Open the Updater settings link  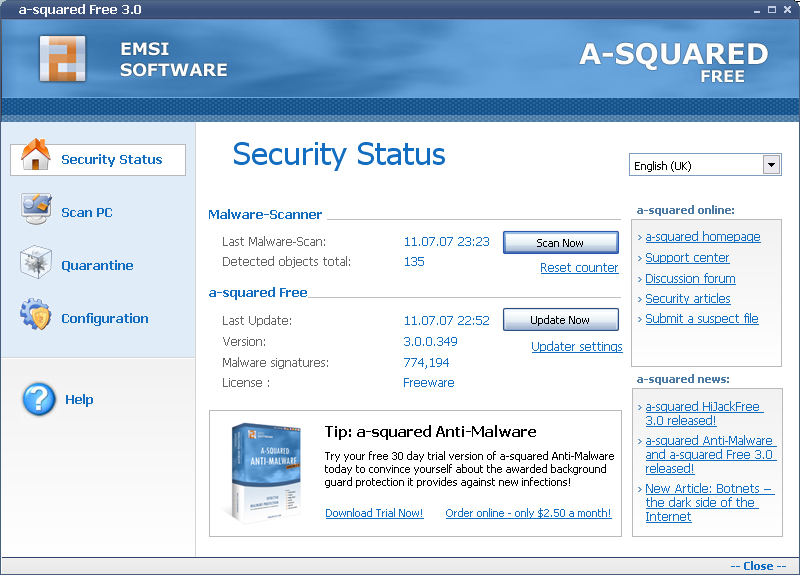577,347
